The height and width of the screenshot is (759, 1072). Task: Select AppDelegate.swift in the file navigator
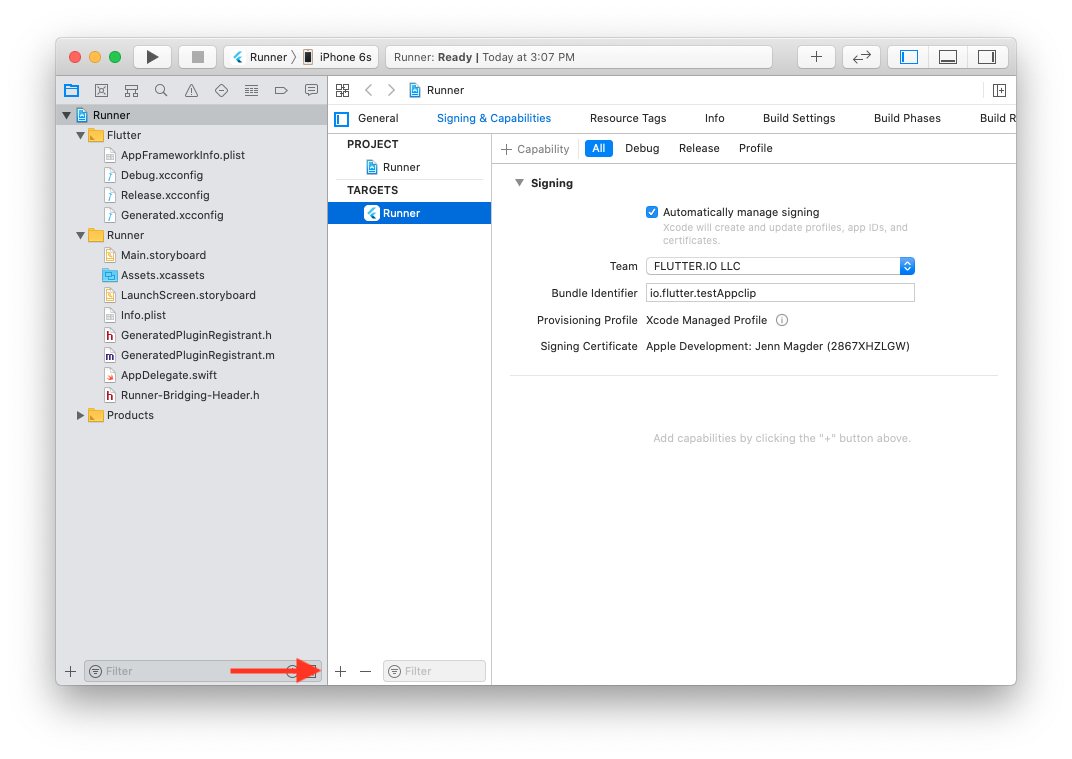point(168,375)
